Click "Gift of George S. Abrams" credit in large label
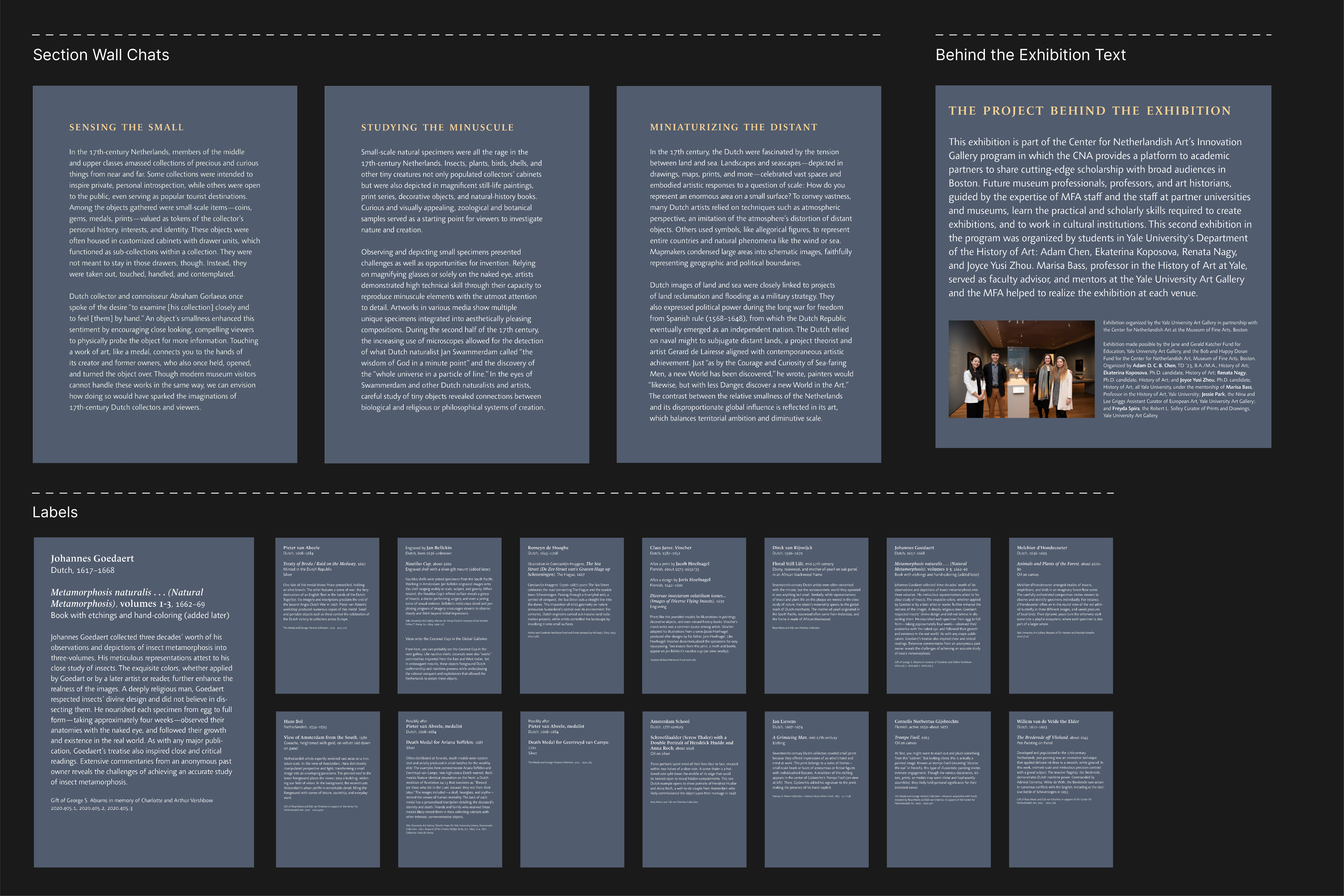Viewport: 1344px width, 896px height. [131, 804]
